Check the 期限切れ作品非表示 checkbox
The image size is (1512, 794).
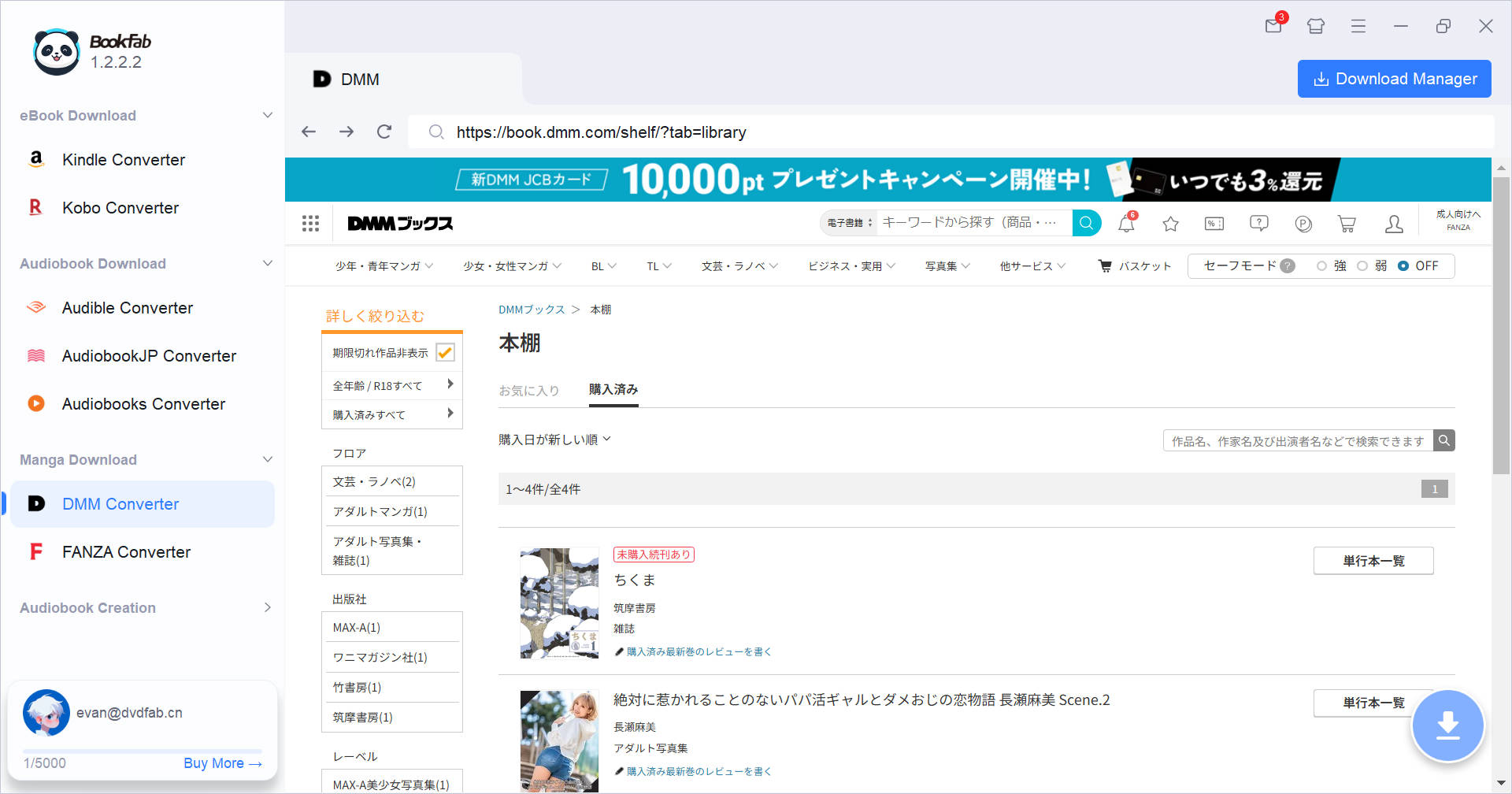pyautogui.click(x=446, y=352)
